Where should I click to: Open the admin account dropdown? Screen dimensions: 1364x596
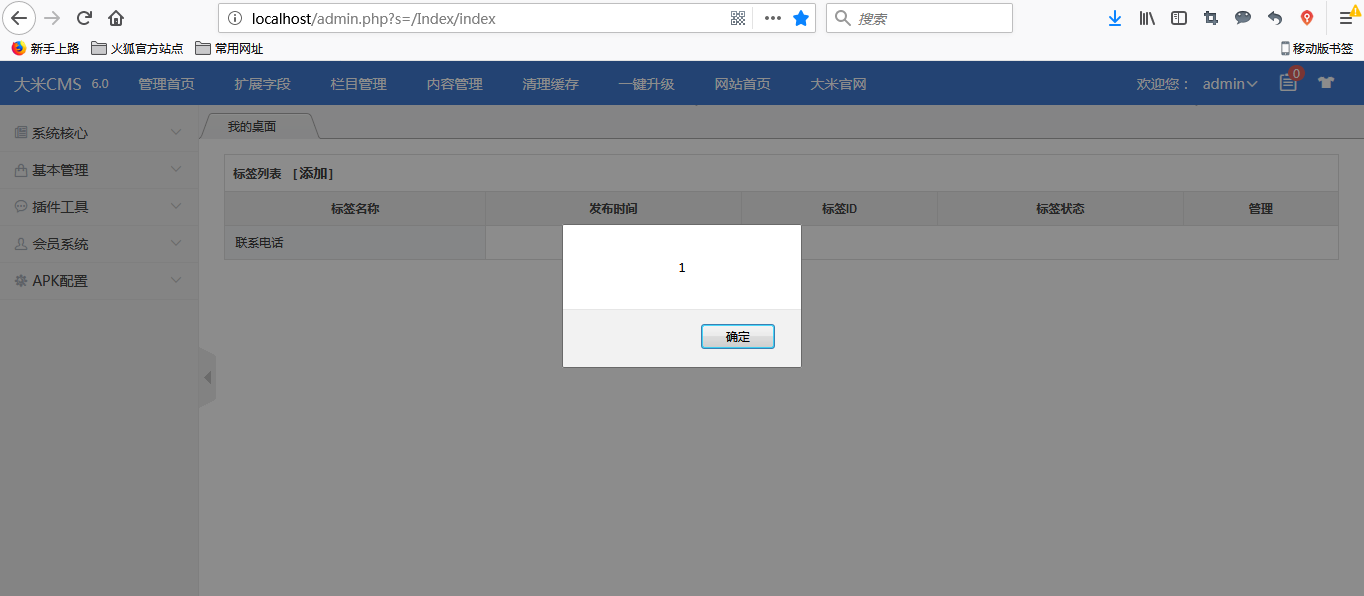1229,83
